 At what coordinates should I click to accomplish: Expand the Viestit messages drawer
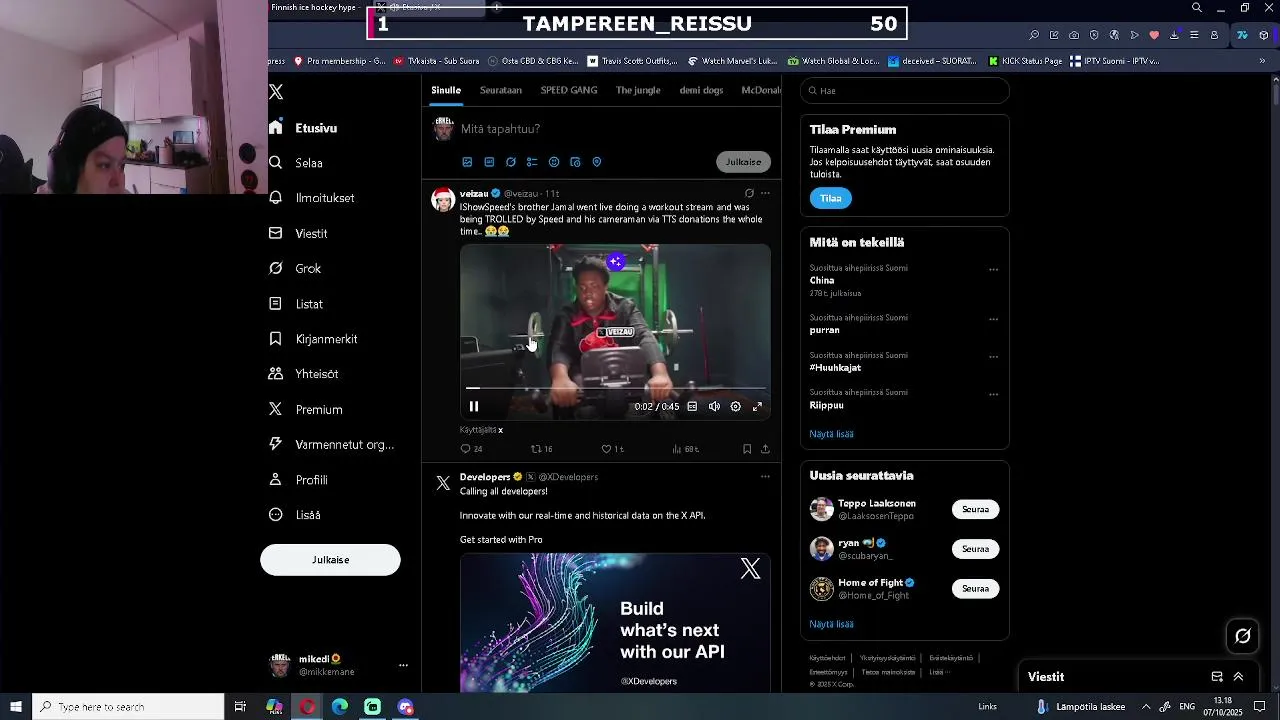pyautogui.click(x=1238, y=677)
